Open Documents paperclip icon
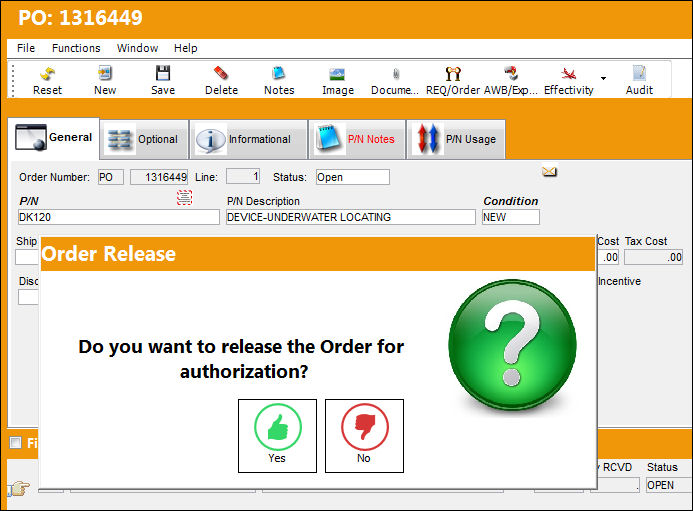The image size is (693, 511). coord(395,80)
